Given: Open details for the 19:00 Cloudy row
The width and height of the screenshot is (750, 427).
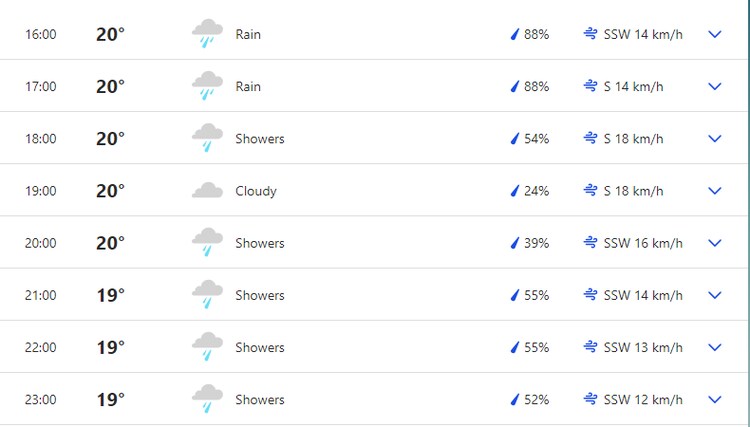Looking at the screenshot, I should click(x=714, y=191).
